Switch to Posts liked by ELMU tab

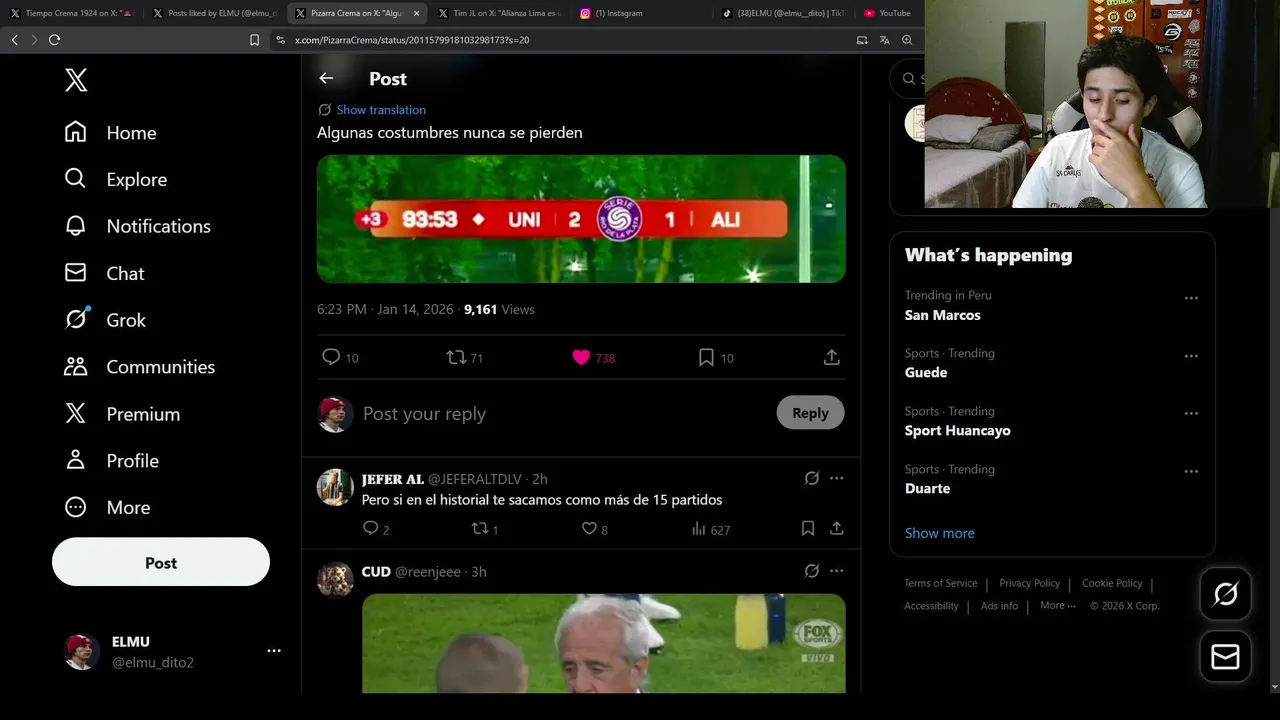[215, 13]
